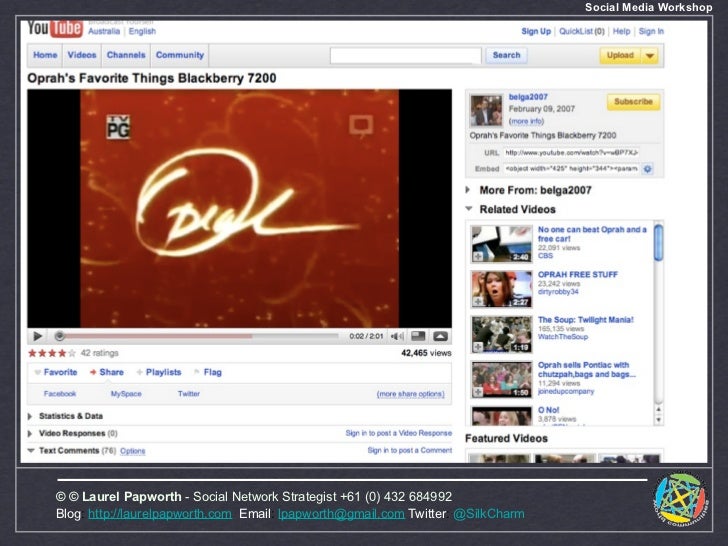728x546 pixels.
Task: Add The Soup Twilight Mania to QuickList
Action: point(478,347)
